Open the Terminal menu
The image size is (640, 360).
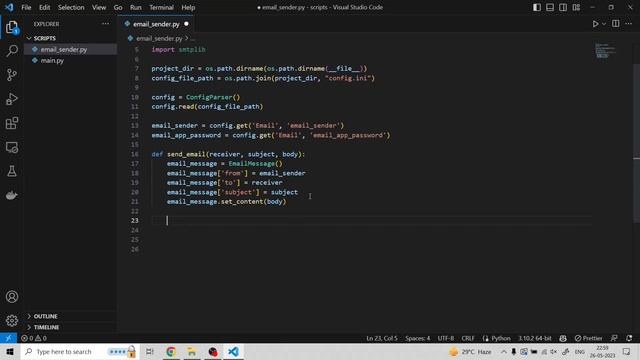[161, 7]
